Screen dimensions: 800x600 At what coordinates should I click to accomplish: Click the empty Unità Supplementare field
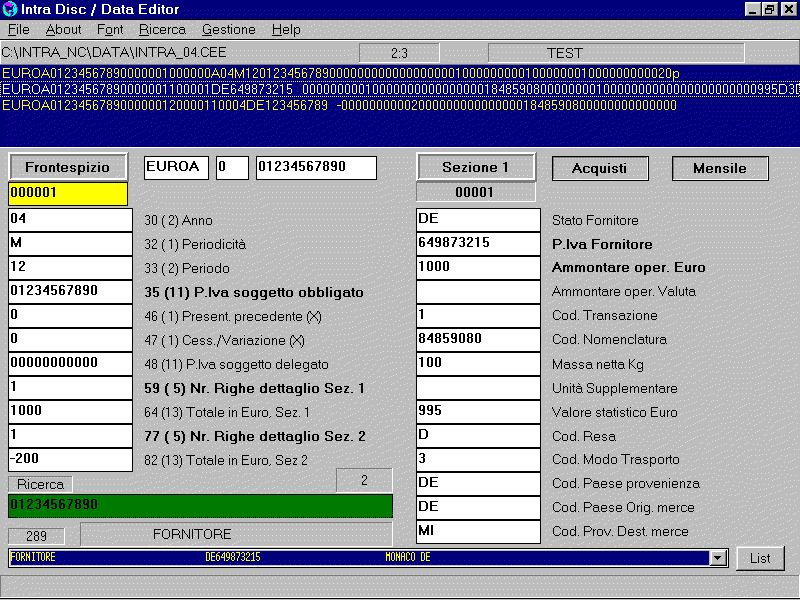pyautogui.click(x=478, y=387)
